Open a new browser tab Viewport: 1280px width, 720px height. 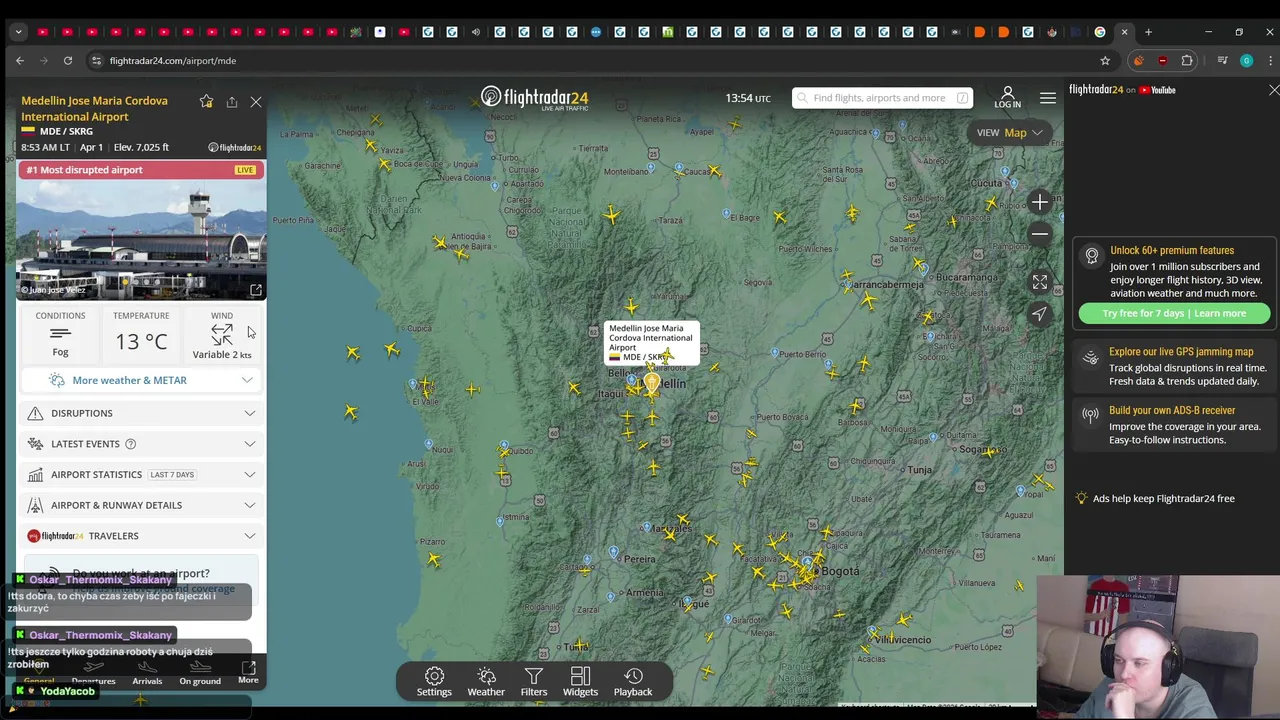pos(1148,32)
